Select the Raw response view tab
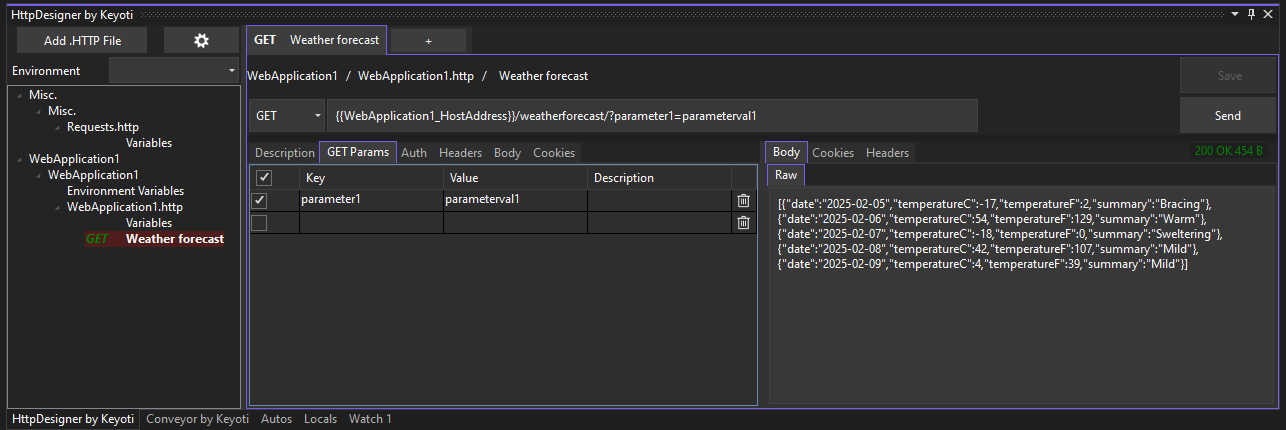Screen dimensions: 1286x430 click(x=786, y=175)
